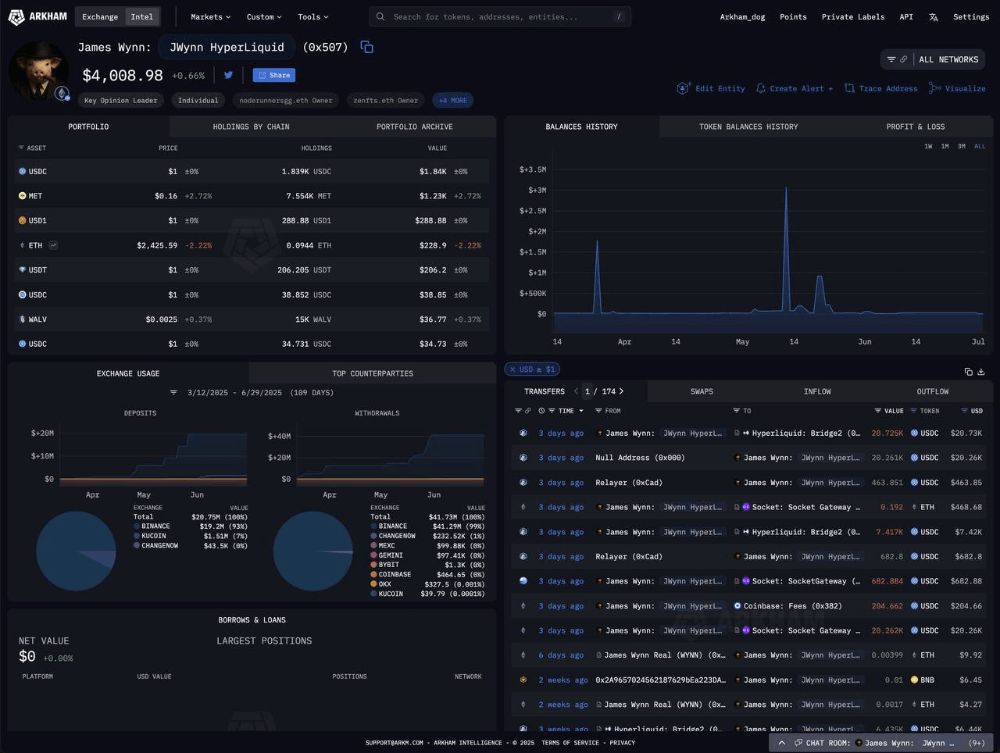Click filter icon next to VALUE column
Image resolution: width=1000 pixels, height=753 pixels.
[x=878, y=411]
